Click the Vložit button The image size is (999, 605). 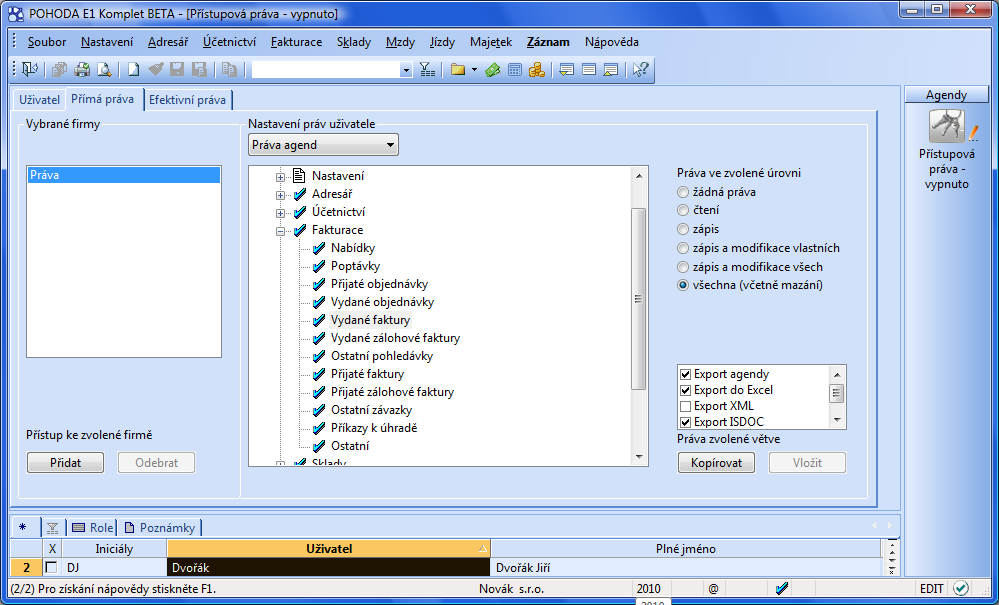[807, 463]
